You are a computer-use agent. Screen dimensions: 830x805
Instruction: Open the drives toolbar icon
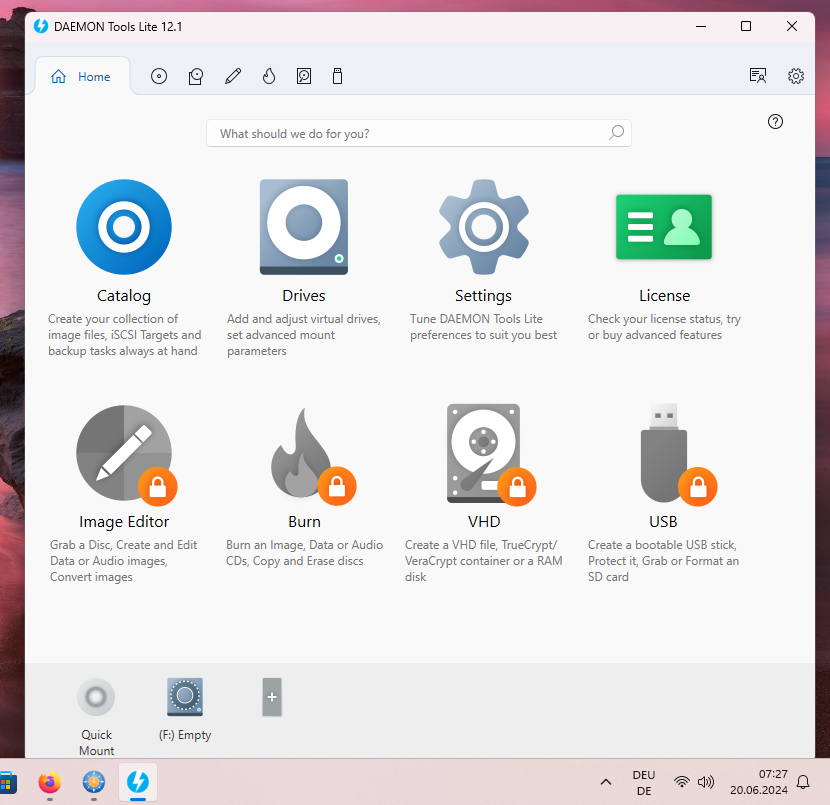(x=196, y=76)
